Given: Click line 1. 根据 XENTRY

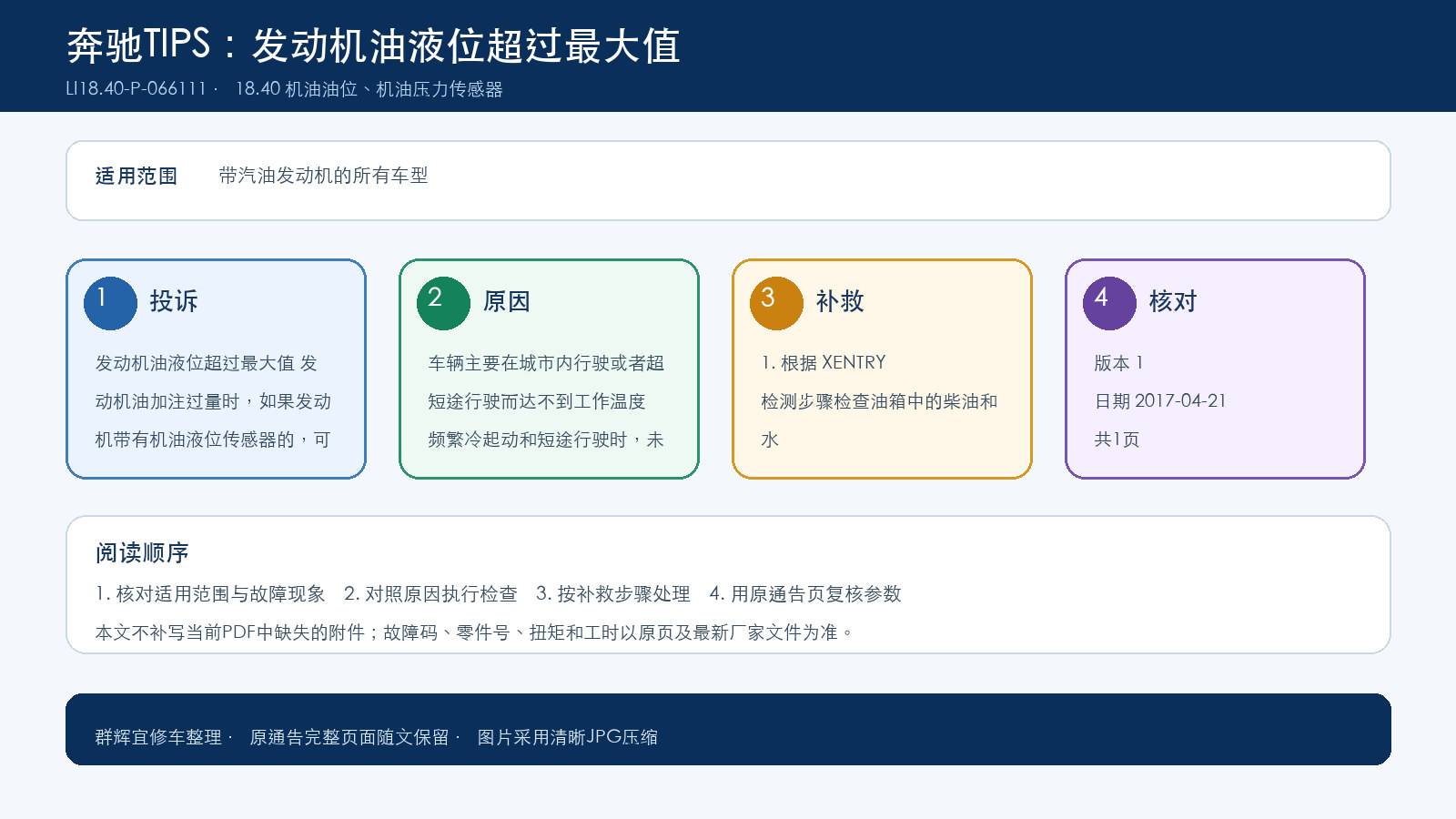Looking at the screenshot, I should click(x=824, y=363).
